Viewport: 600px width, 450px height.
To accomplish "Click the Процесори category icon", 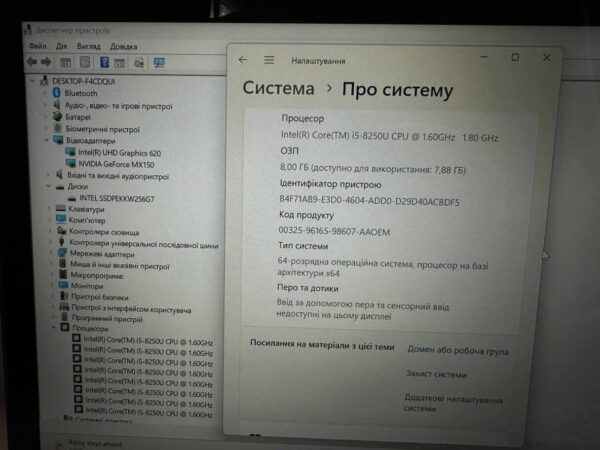I will point(65,328).
